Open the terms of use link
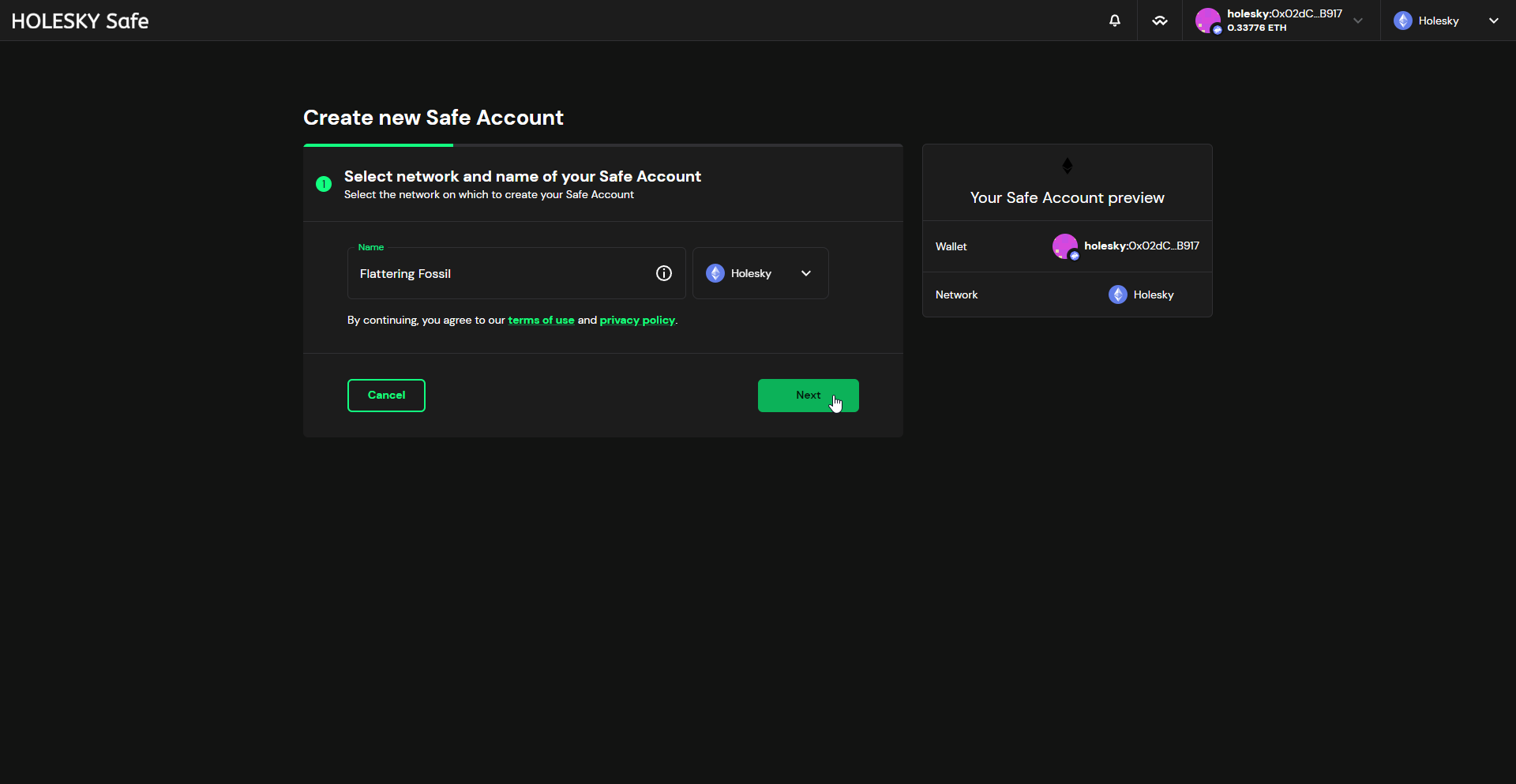Viewport: 1516px width, 784px height. point(542,320)
